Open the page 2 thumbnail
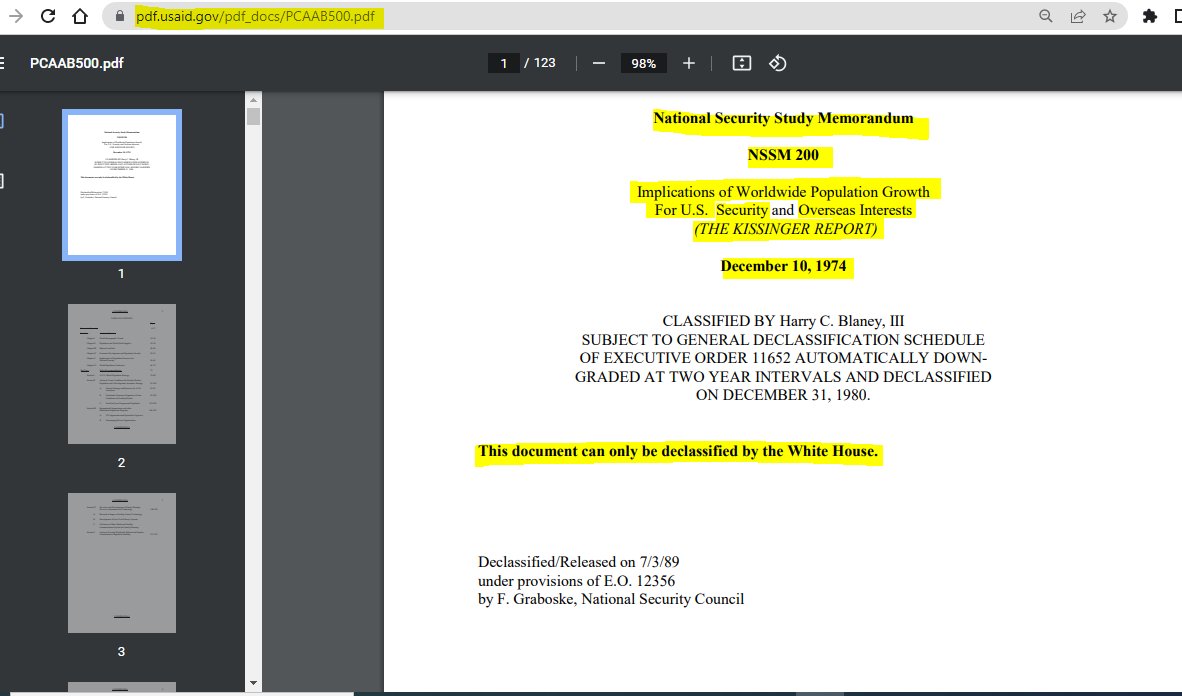This screenshot has width=1182, height=696. pyautogui.click(x=122, y=374)
